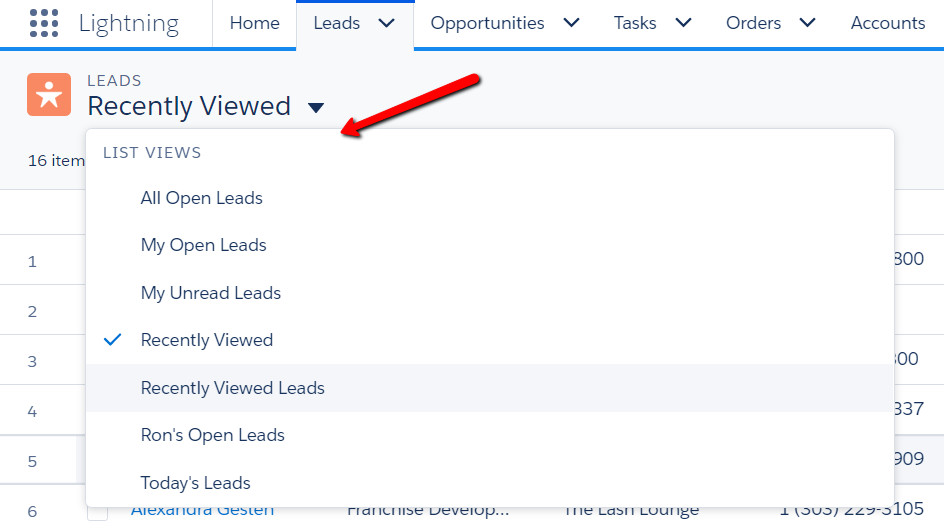The width and height of the screenshot is (944, 525).
Task: Select the checked Recently Viewed list view
Action: pyautogui.click(x=489, y=340)
